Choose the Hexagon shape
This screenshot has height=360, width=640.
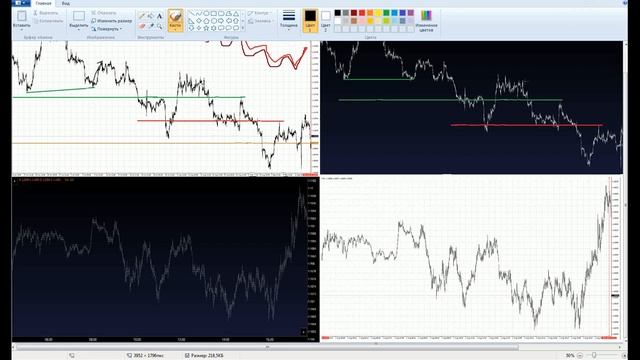pyautogui.click(x=214, y=21)
